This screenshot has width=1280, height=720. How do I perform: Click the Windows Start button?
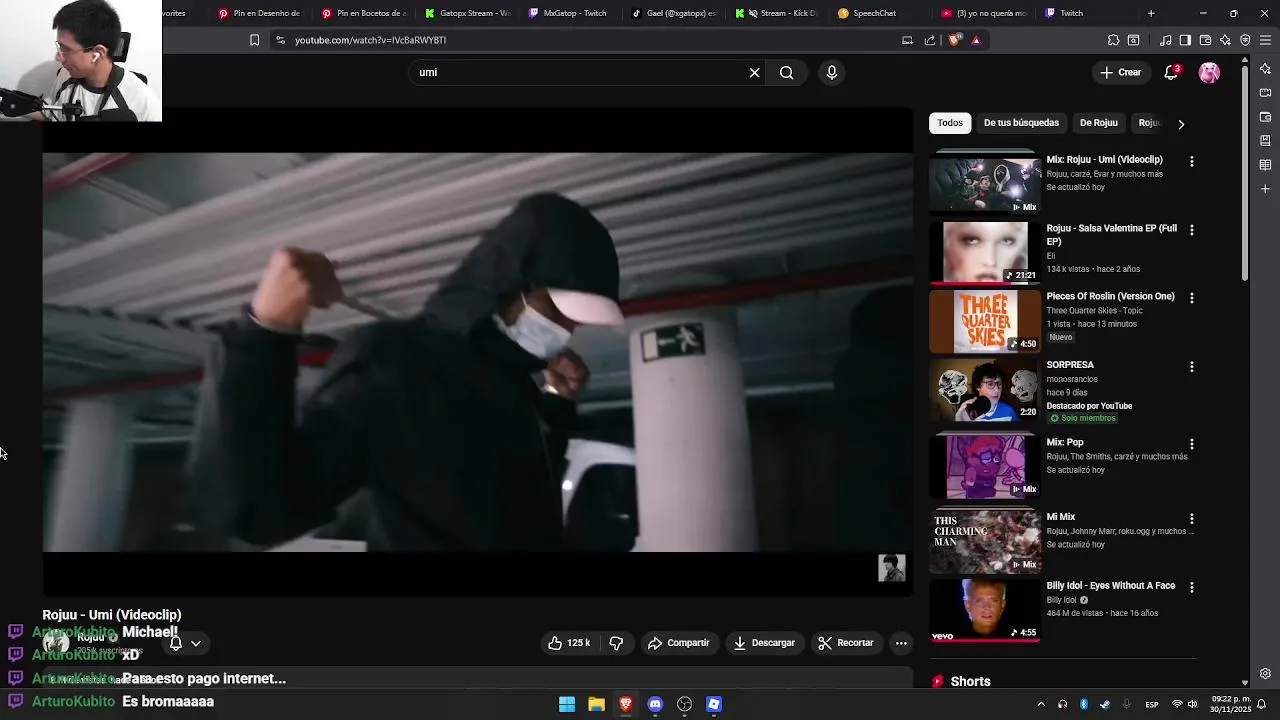pos(567,704)
